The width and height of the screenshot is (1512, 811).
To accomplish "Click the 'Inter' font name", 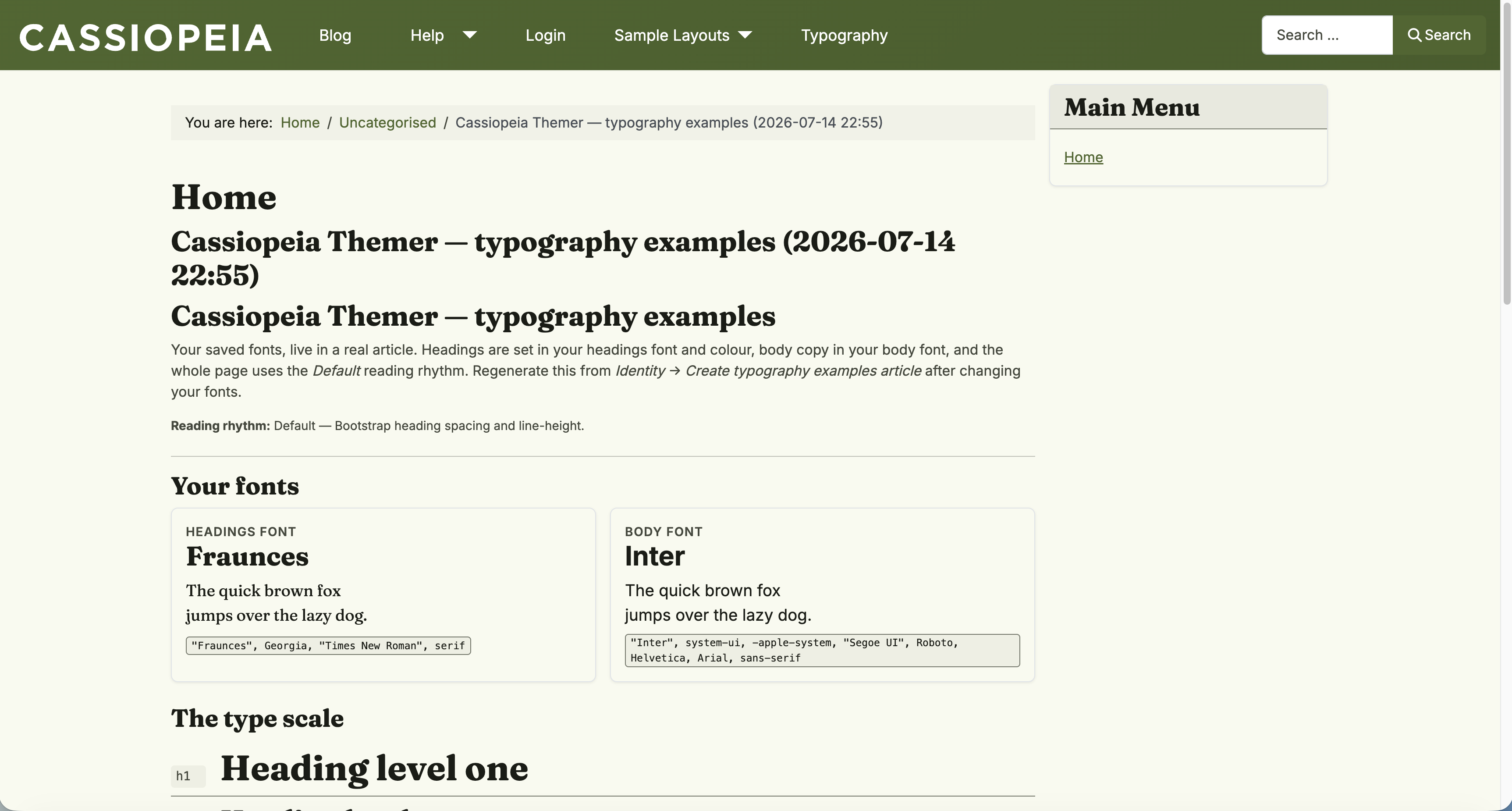I will coord(654,556).
